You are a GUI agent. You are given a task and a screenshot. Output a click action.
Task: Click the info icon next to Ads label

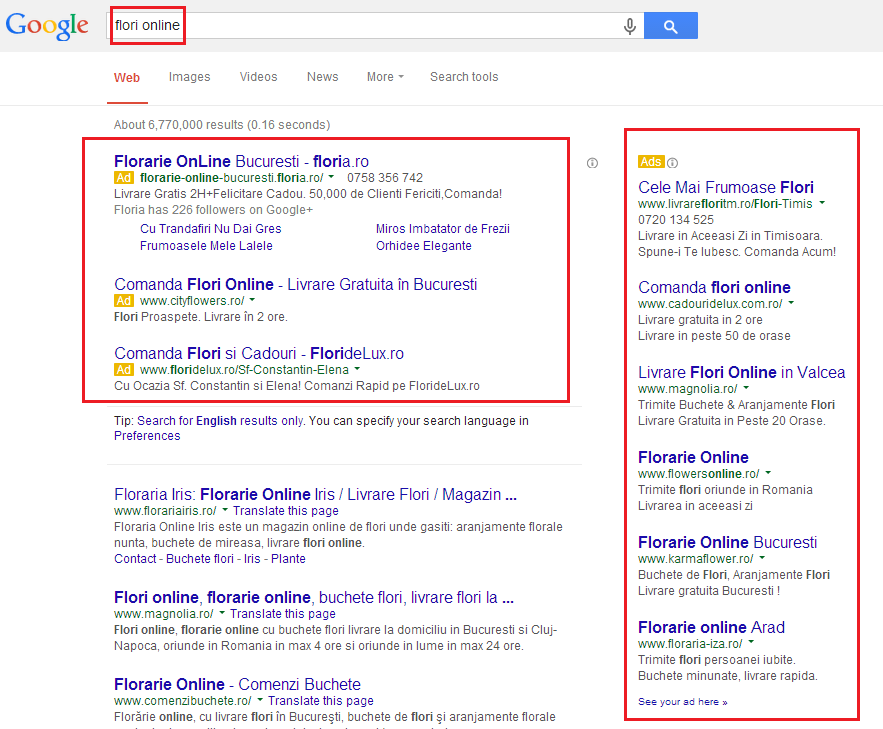(x=672, y=163)
